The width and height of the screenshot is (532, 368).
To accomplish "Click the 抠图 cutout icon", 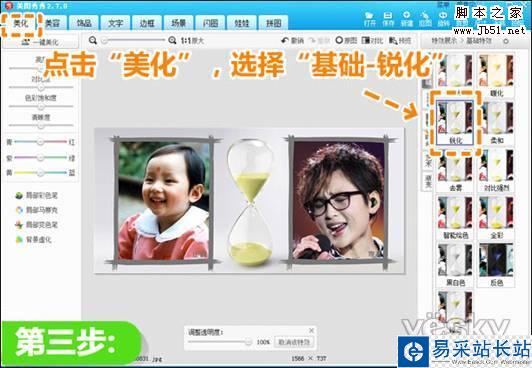I will [425, 19].
